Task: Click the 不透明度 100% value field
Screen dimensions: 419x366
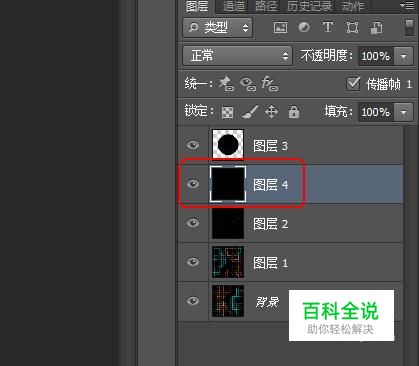Action: coord(376,56)
